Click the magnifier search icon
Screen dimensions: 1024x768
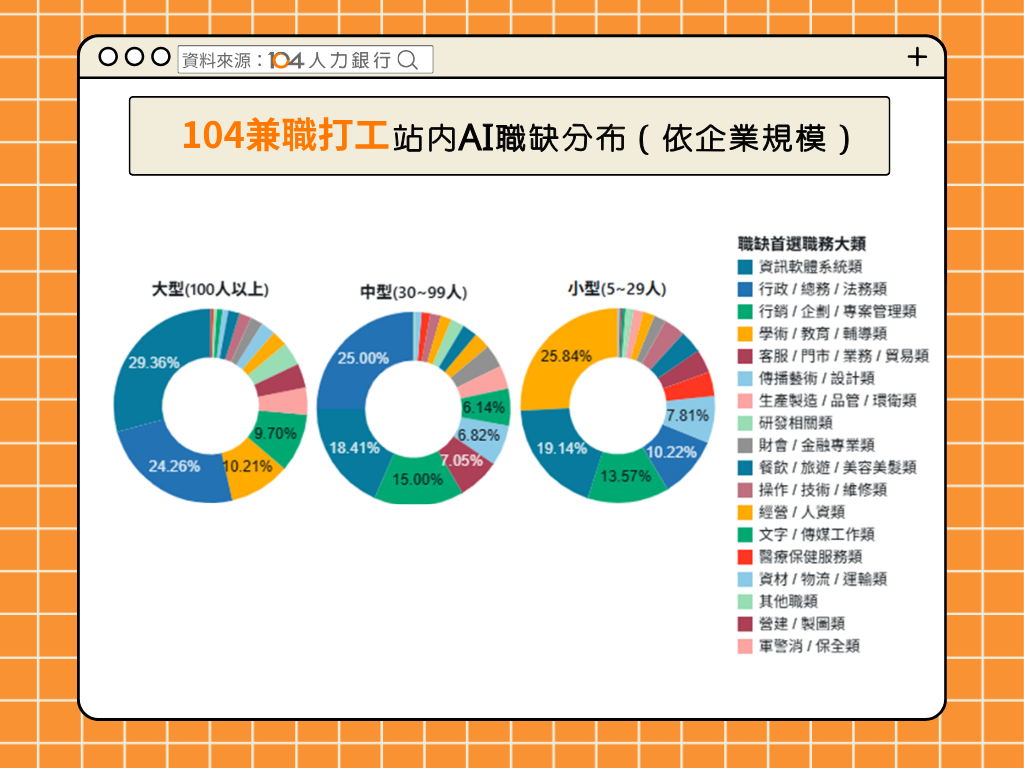[408, 60]
